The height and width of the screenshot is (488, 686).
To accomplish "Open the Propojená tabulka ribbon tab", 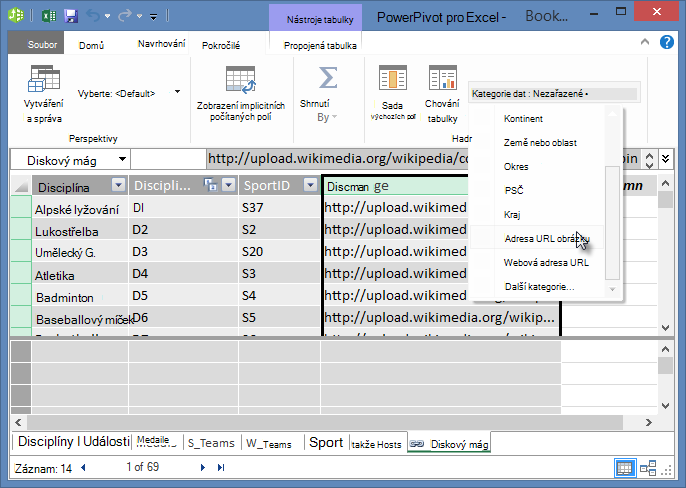I will [x=320, y=45].
